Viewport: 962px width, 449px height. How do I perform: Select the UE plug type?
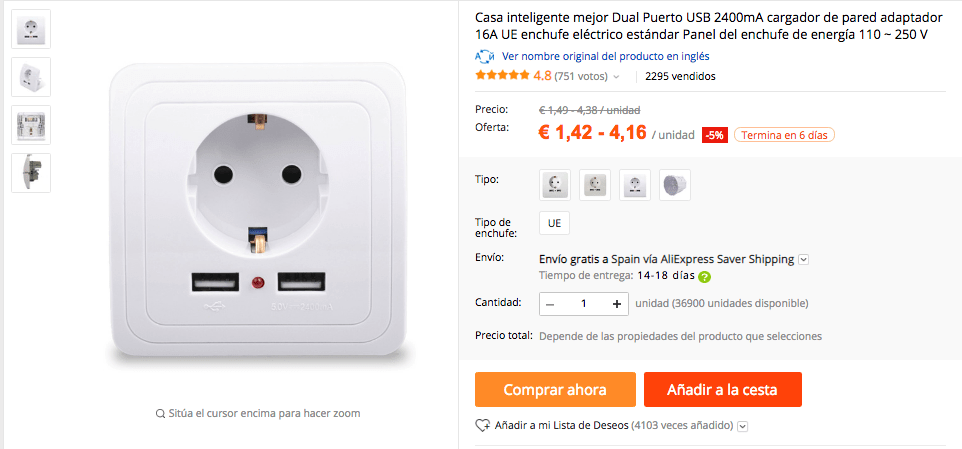pos(555,223)
